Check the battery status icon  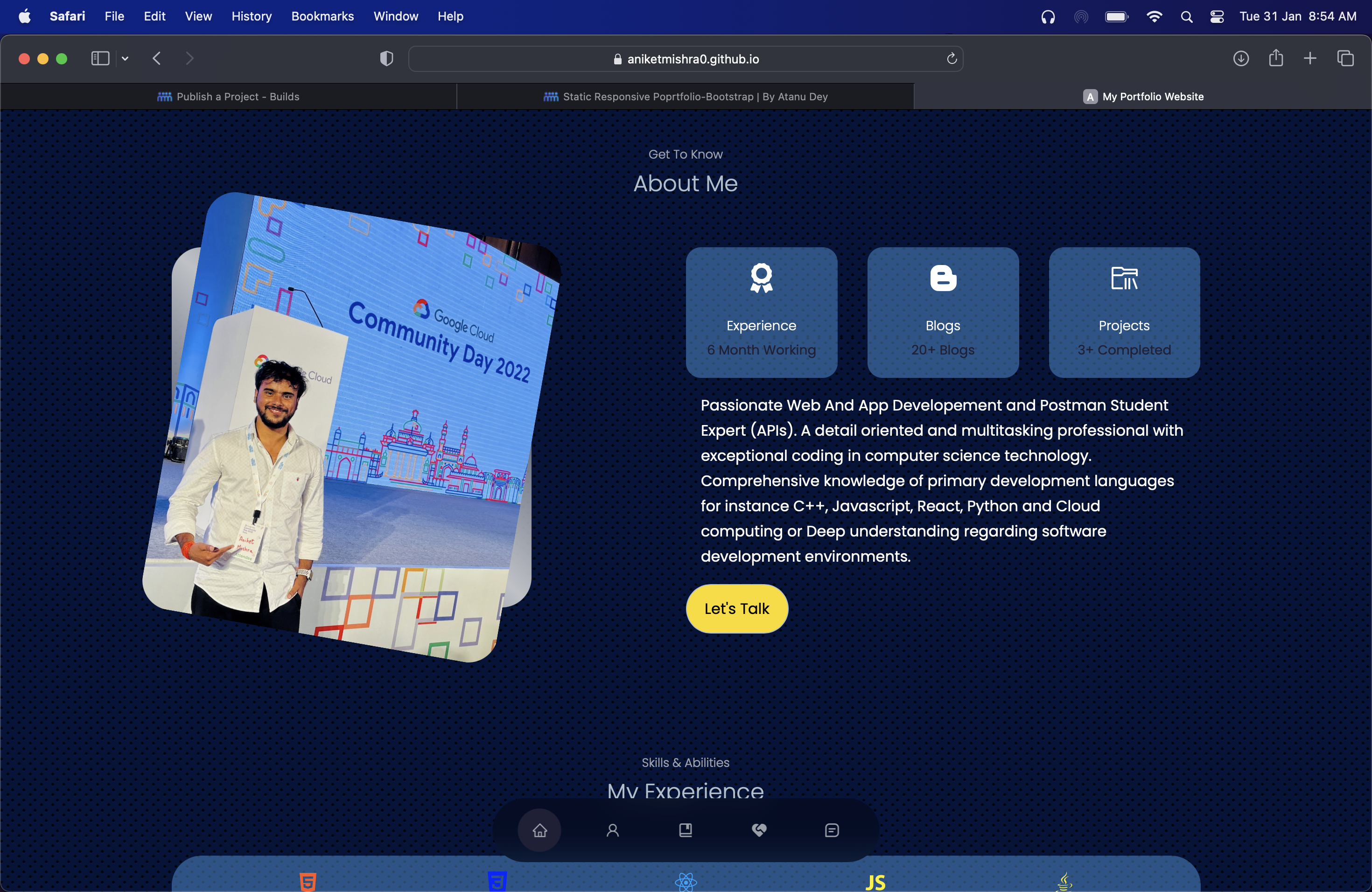[1117, 17]
